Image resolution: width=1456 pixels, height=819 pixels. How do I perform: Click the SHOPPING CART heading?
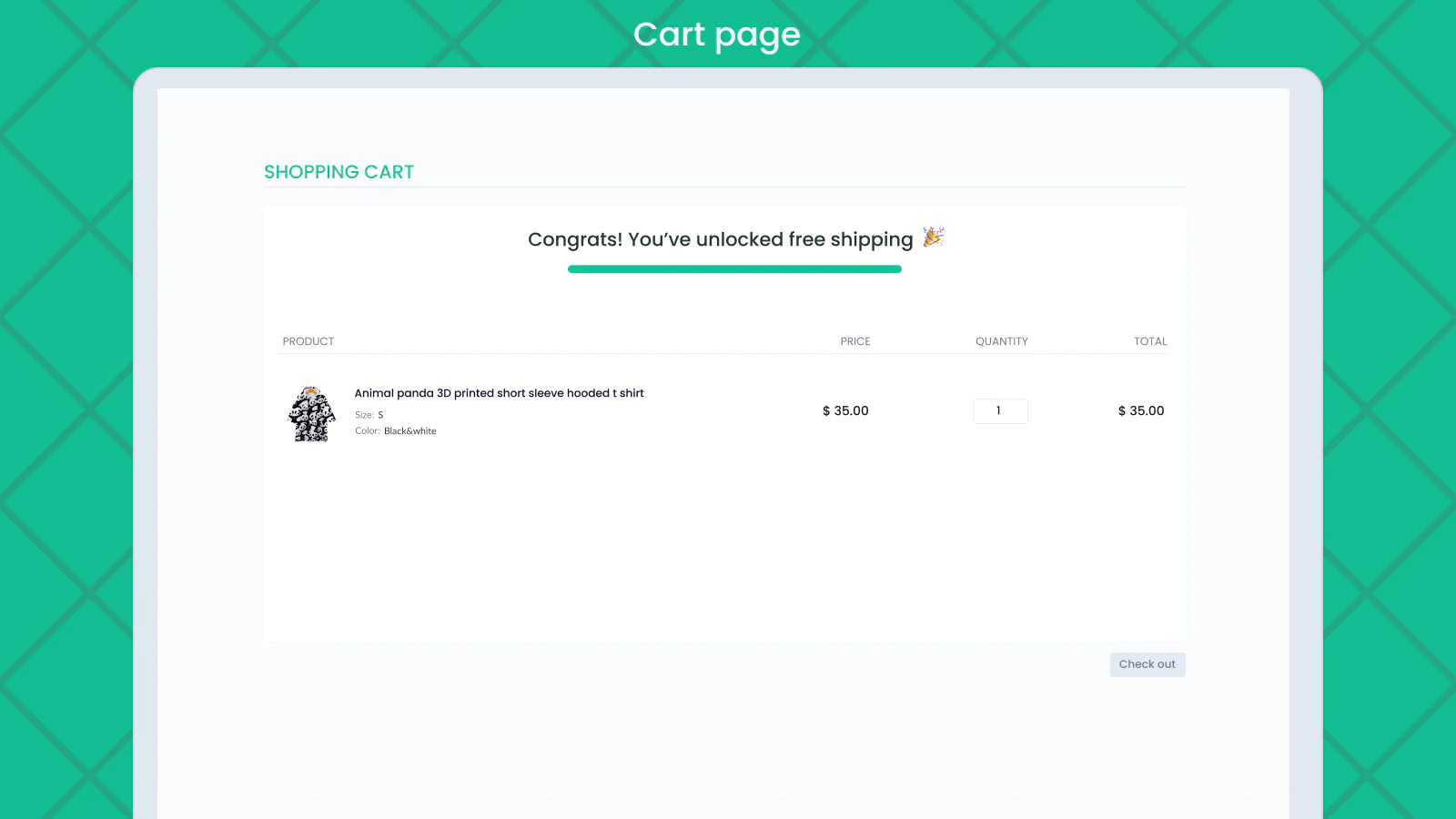[x=339, y=172]
